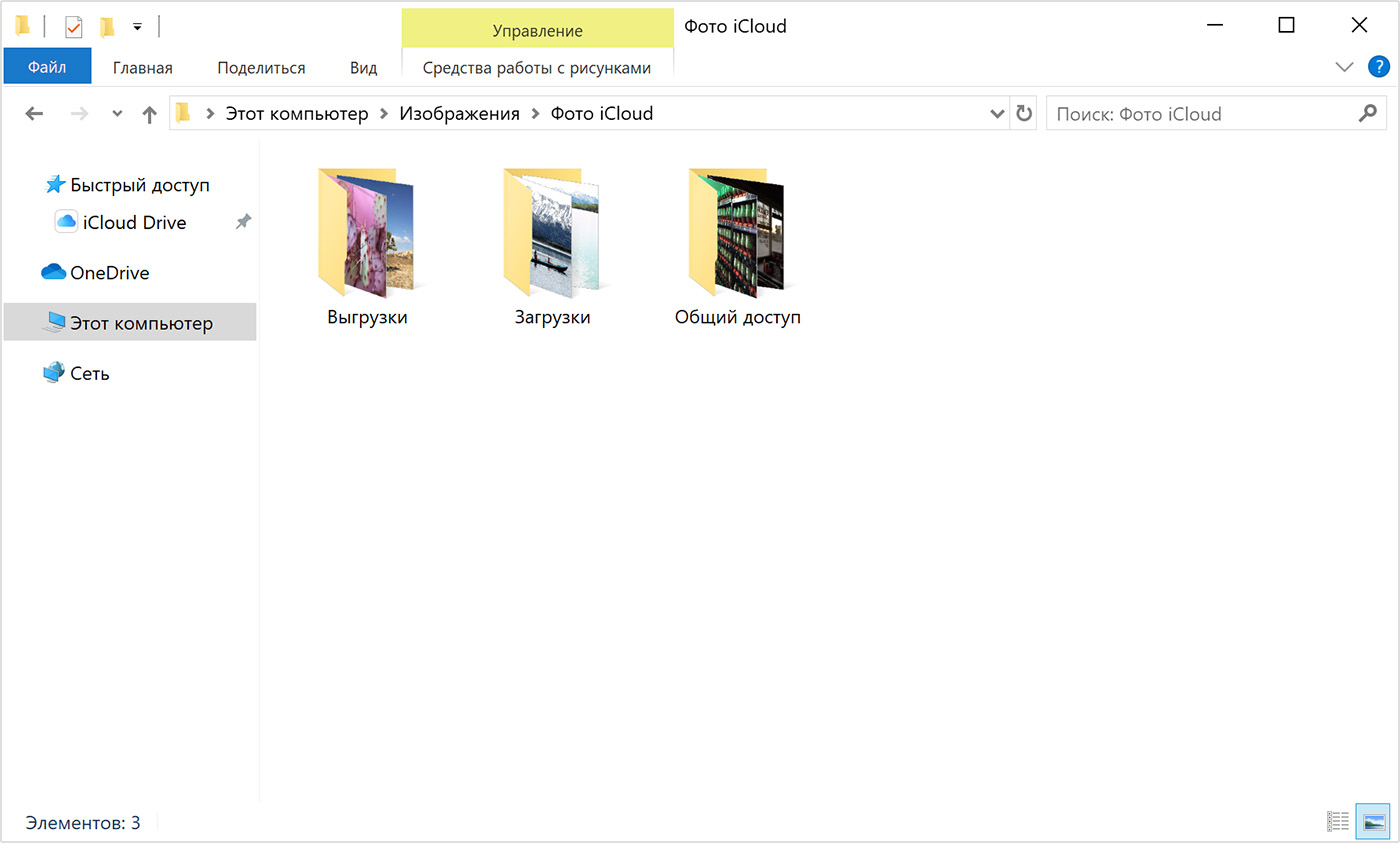This screenshot has height=844, width=1400.
Task: Expand the chevron after Этот компьютер in path
Action: click(384, 114)
